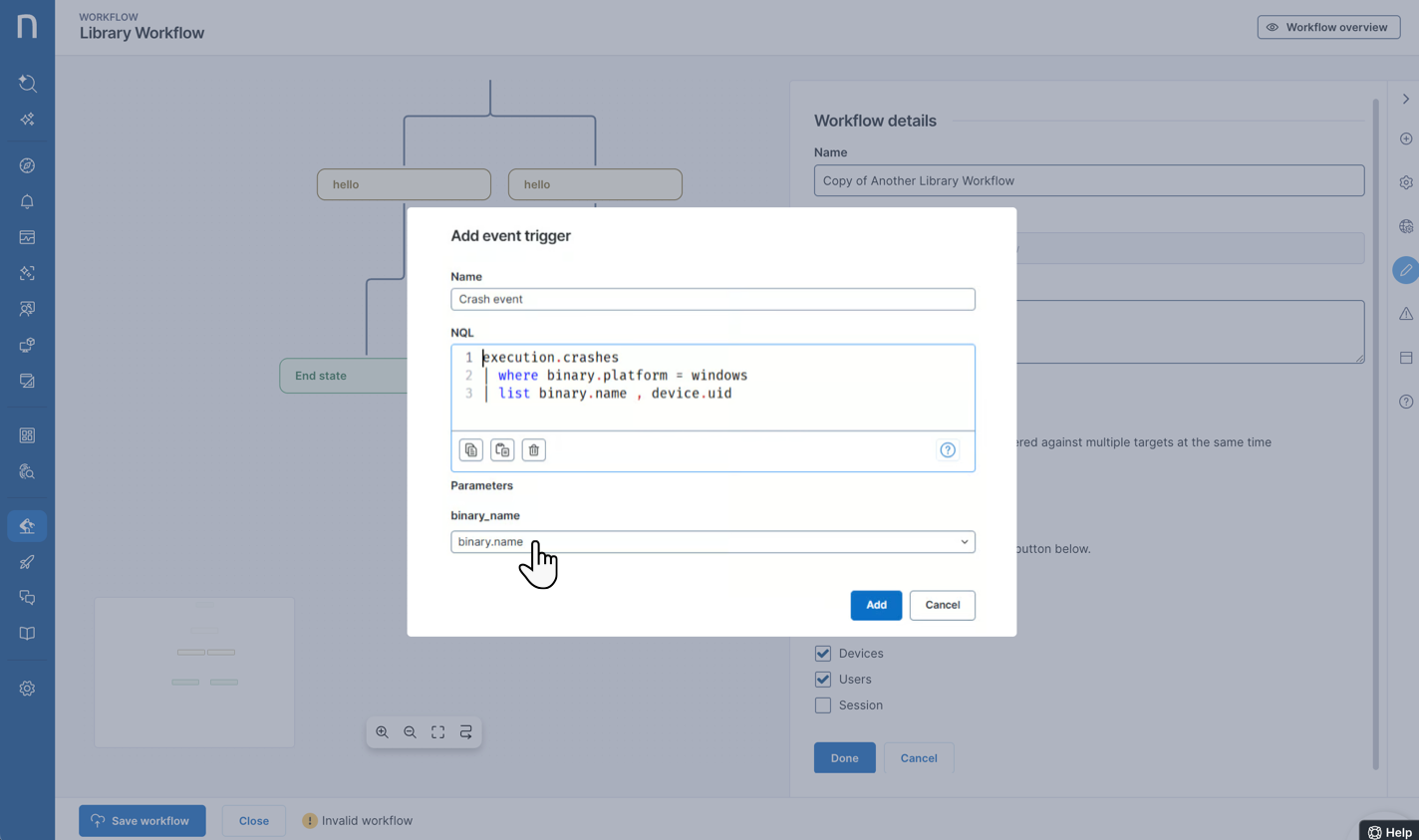Image resolution: width=1419 pixels, height=840 pixels.
Task: Toggle the Devices checkbox
Action: (823, 654)
